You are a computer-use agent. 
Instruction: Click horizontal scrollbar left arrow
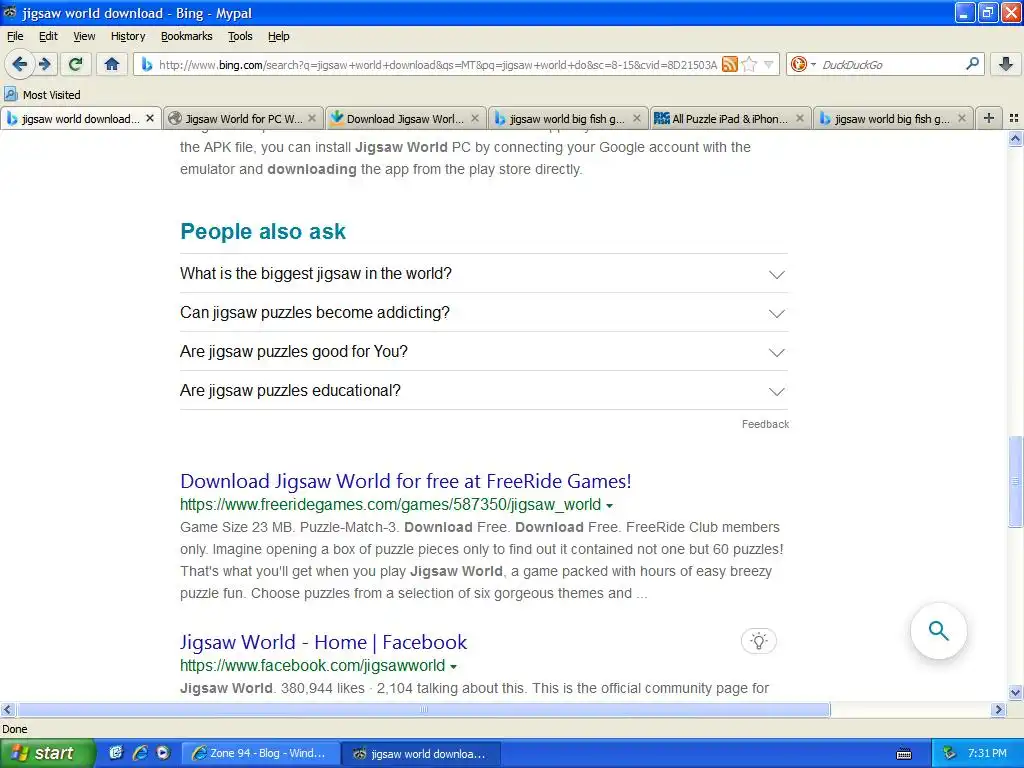7,709
